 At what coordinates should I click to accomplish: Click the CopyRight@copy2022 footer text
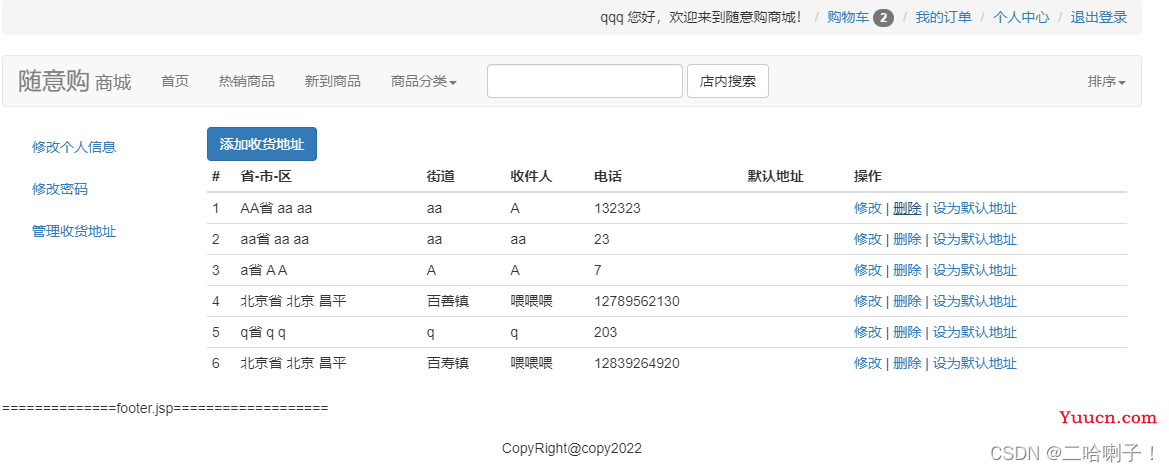[x=572, y=448]
